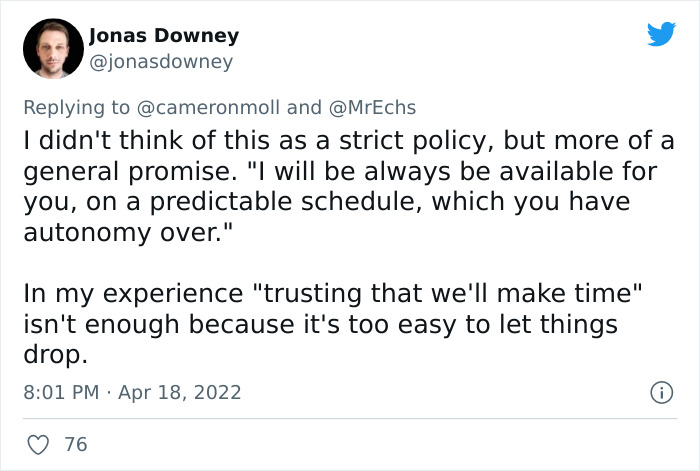Click the 8:01 PM timestamp
700x471 pixels.
(x=60, y=392)
